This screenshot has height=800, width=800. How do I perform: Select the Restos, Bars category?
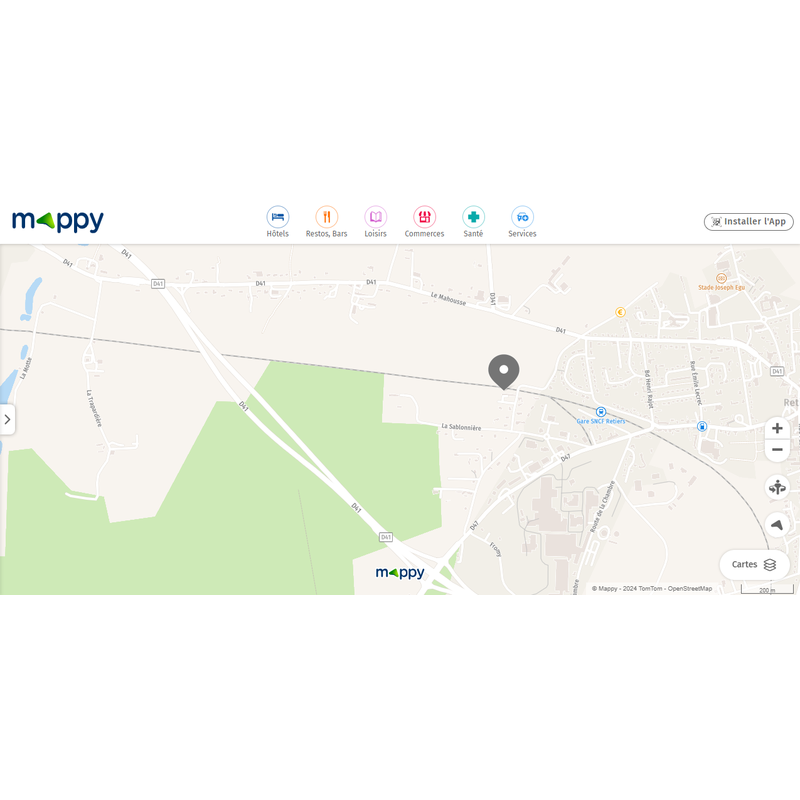pos(327,221)
